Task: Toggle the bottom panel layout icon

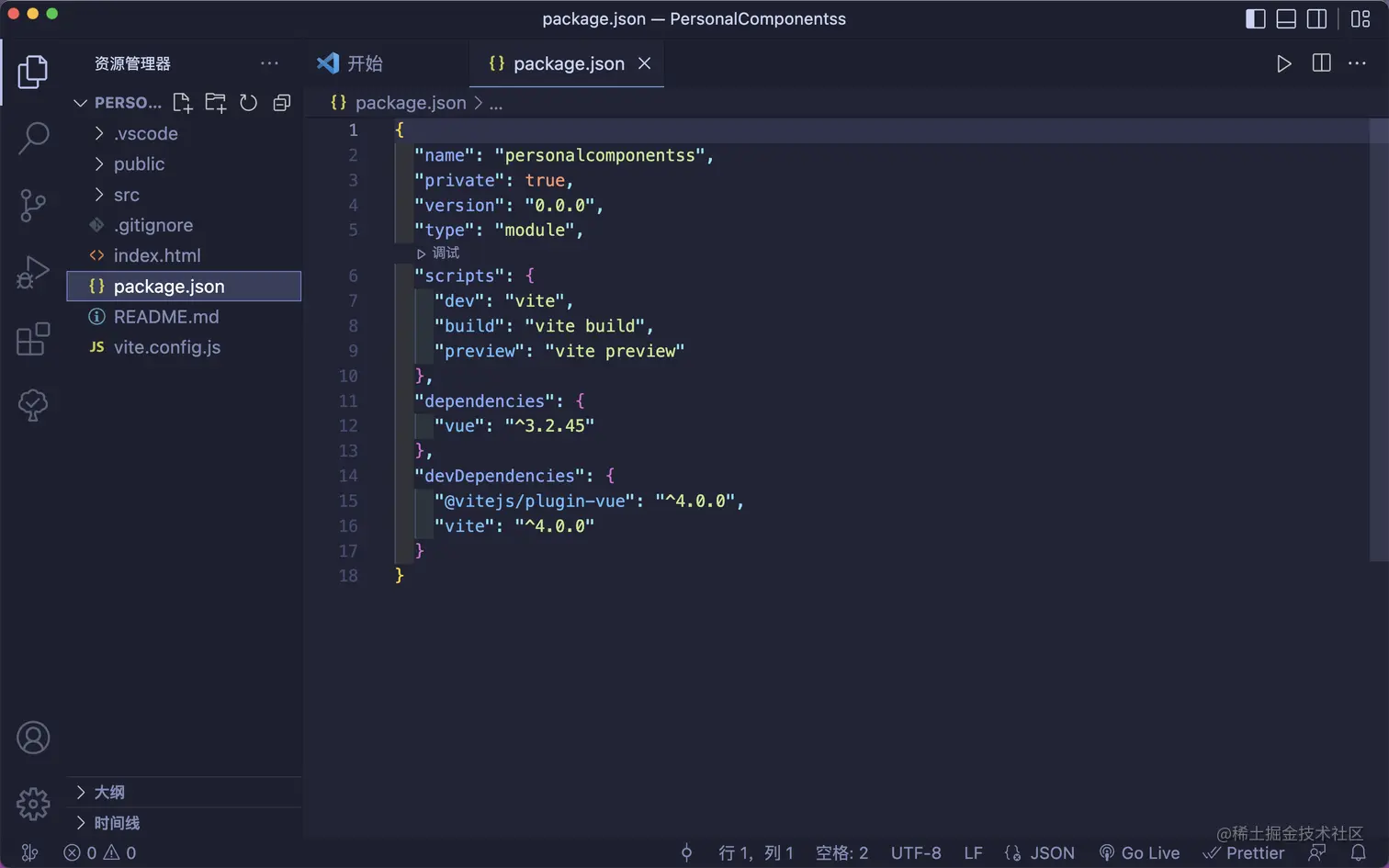Action: tap(1286, 18)
